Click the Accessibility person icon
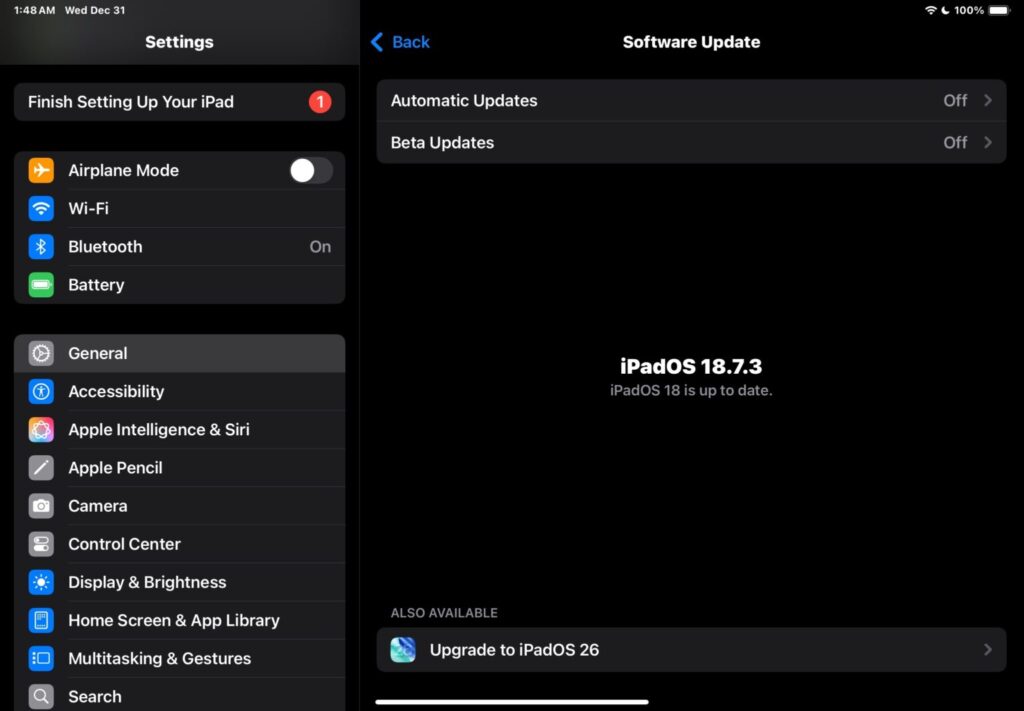 [x=41, y=391]
